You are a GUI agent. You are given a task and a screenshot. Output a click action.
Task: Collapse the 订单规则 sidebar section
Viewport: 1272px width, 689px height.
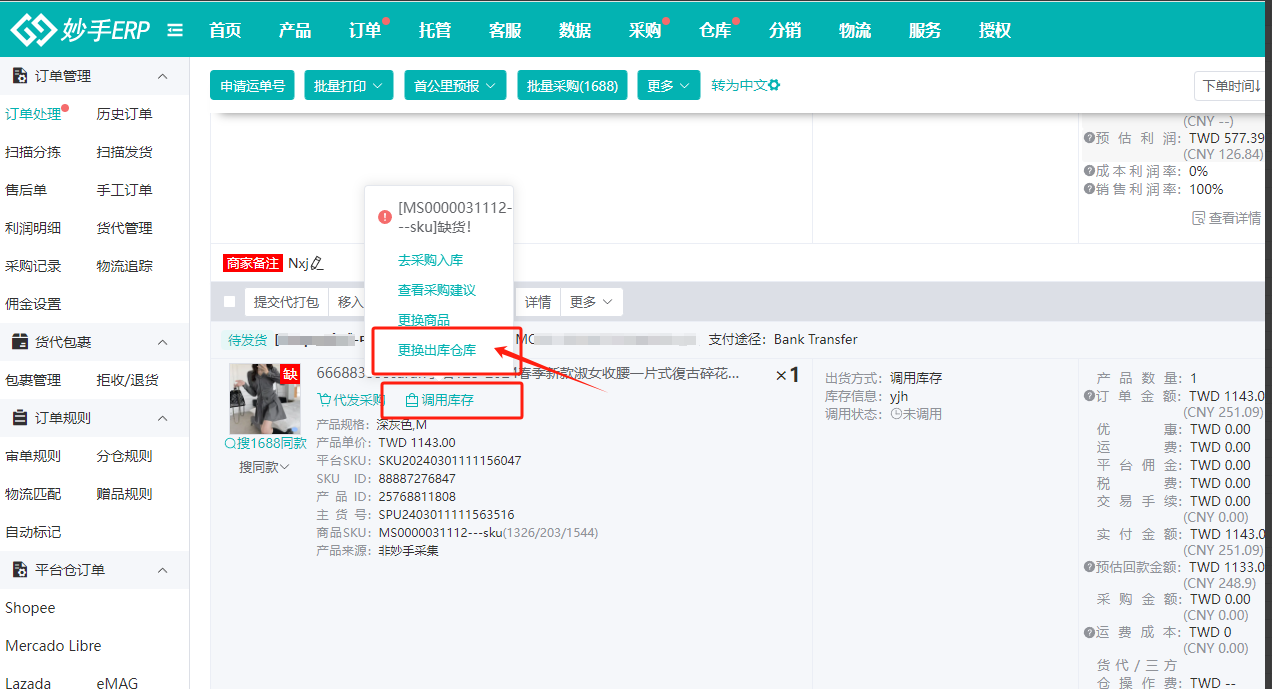click(x=163, y=418)
